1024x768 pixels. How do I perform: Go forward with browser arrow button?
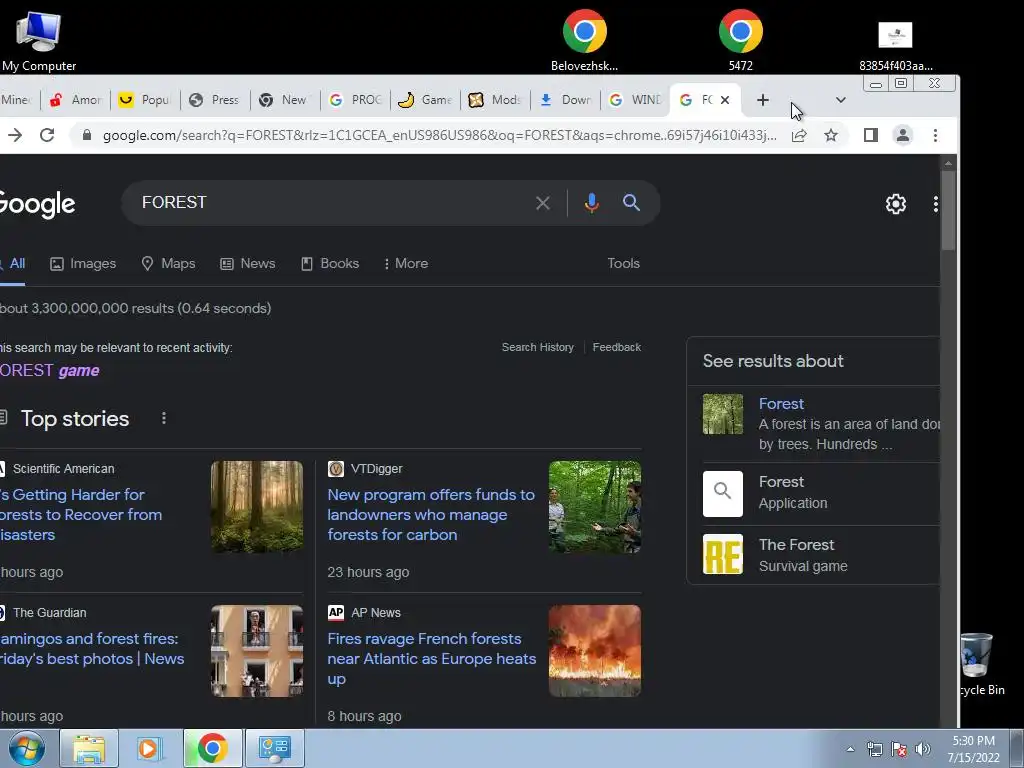point(15,135)
